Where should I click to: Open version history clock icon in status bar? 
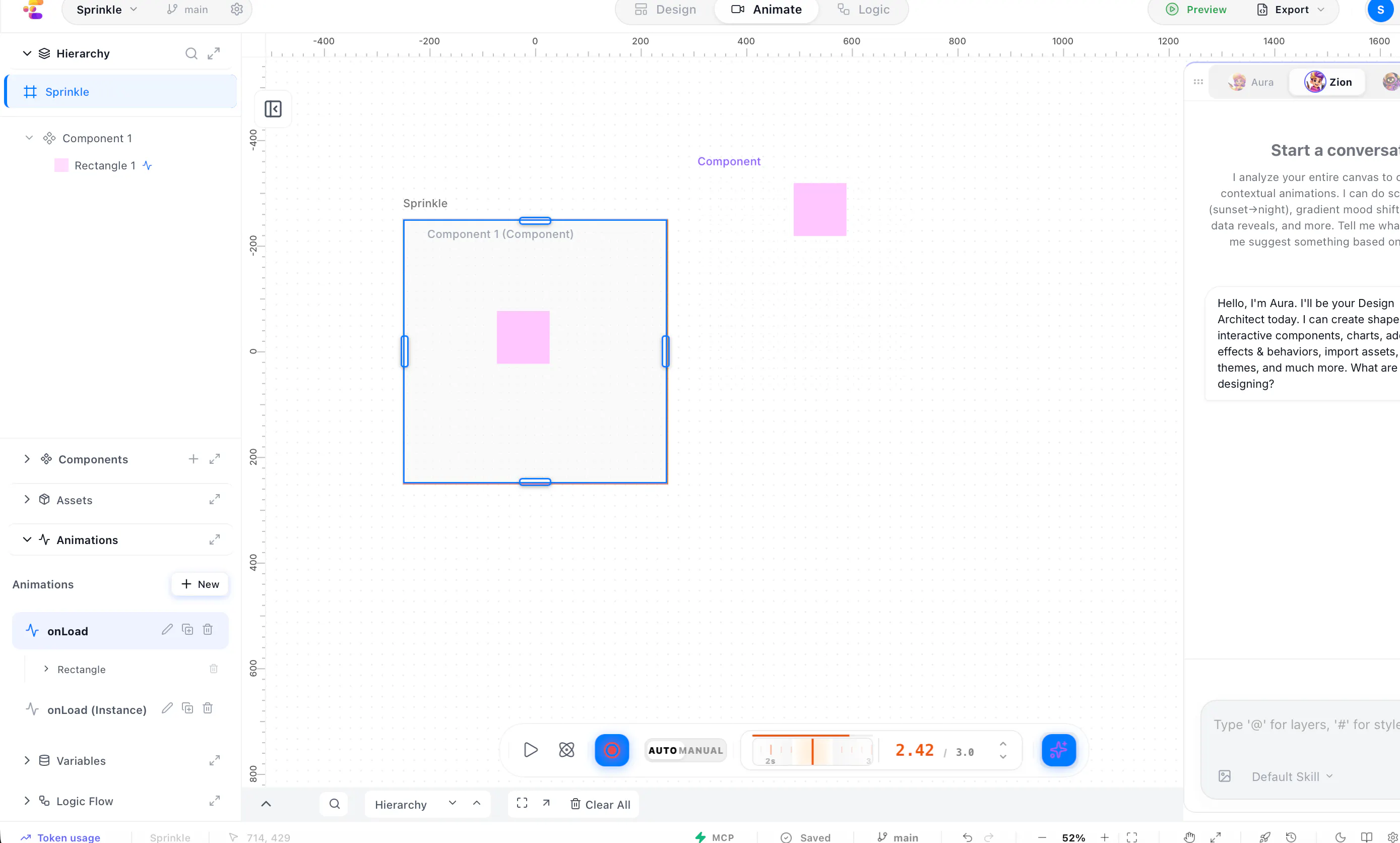[x=1291, y=837]
